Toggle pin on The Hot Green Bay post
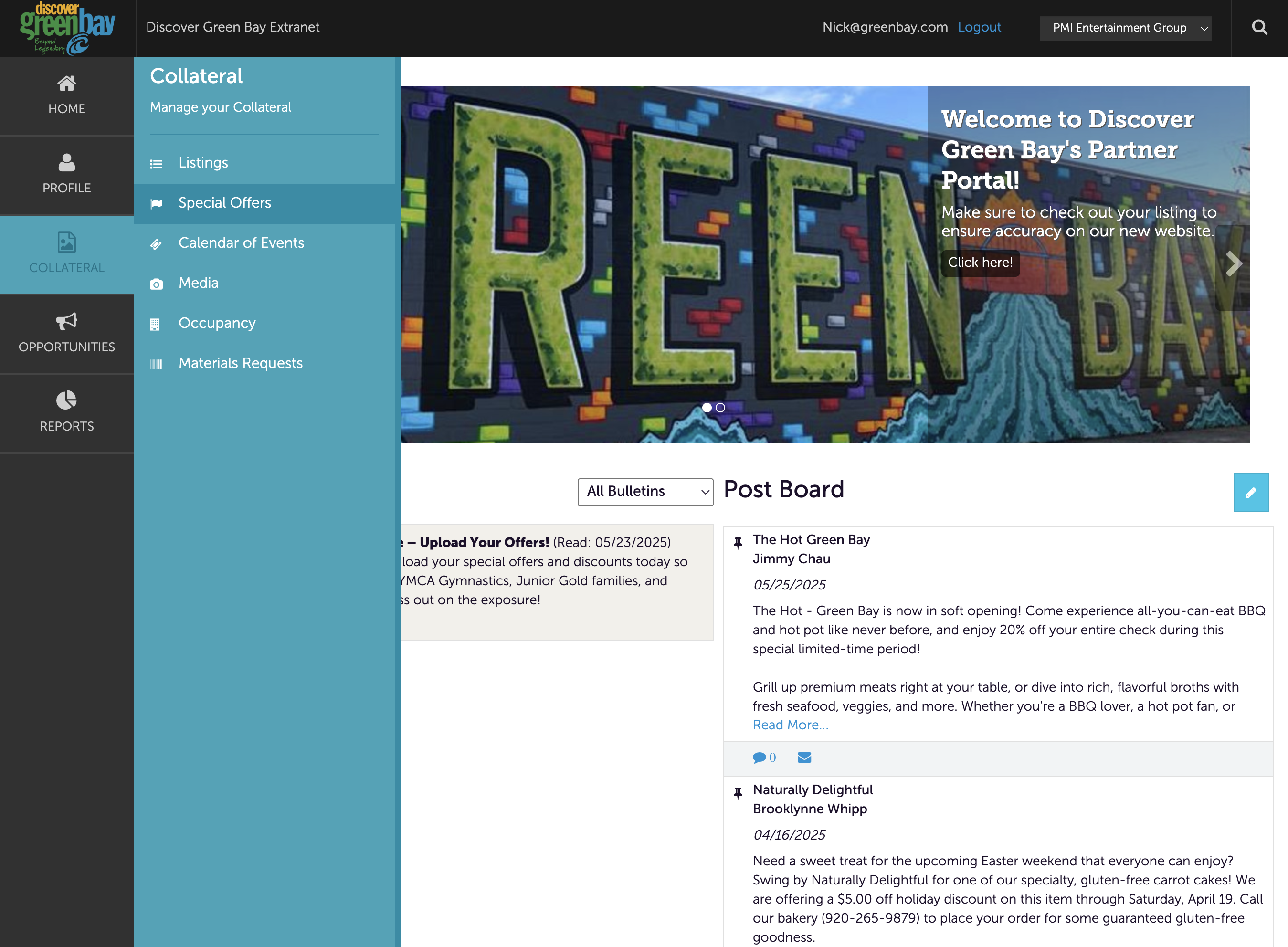The height and width of the screenshot is (947, 1288). 739,543
